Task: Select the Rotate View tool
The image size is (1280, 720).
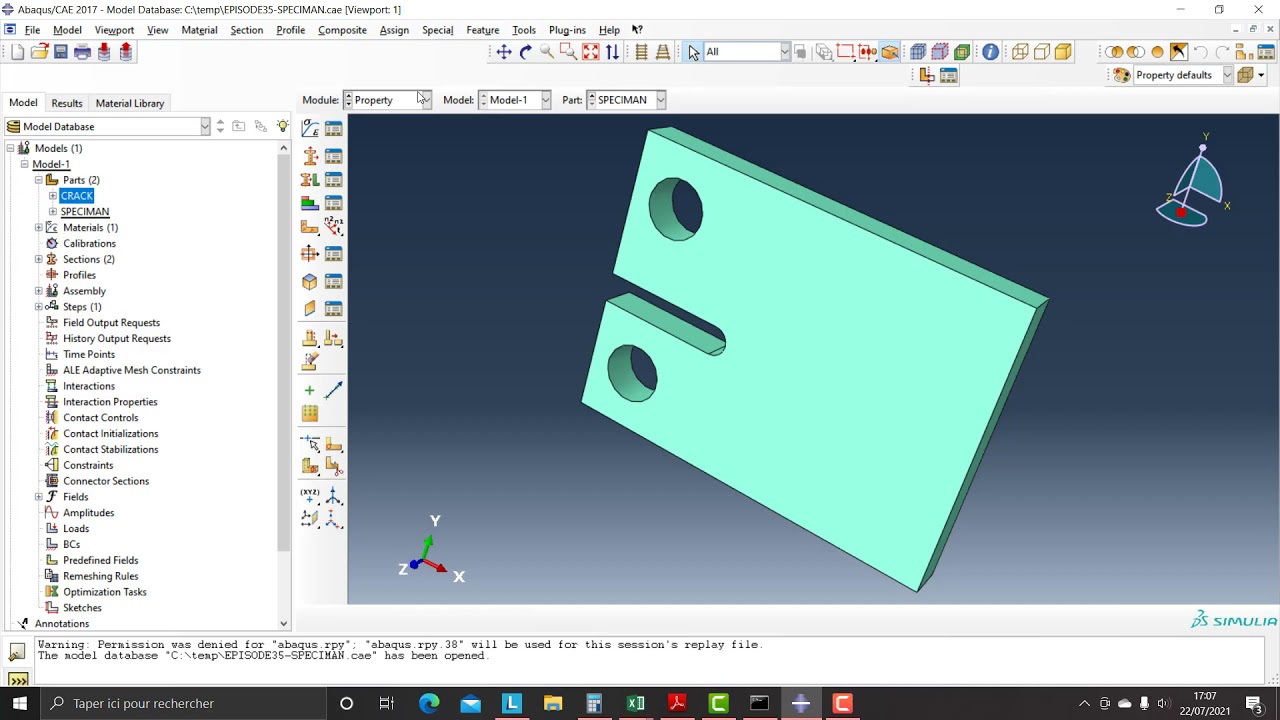Action: tap(526, 52)
